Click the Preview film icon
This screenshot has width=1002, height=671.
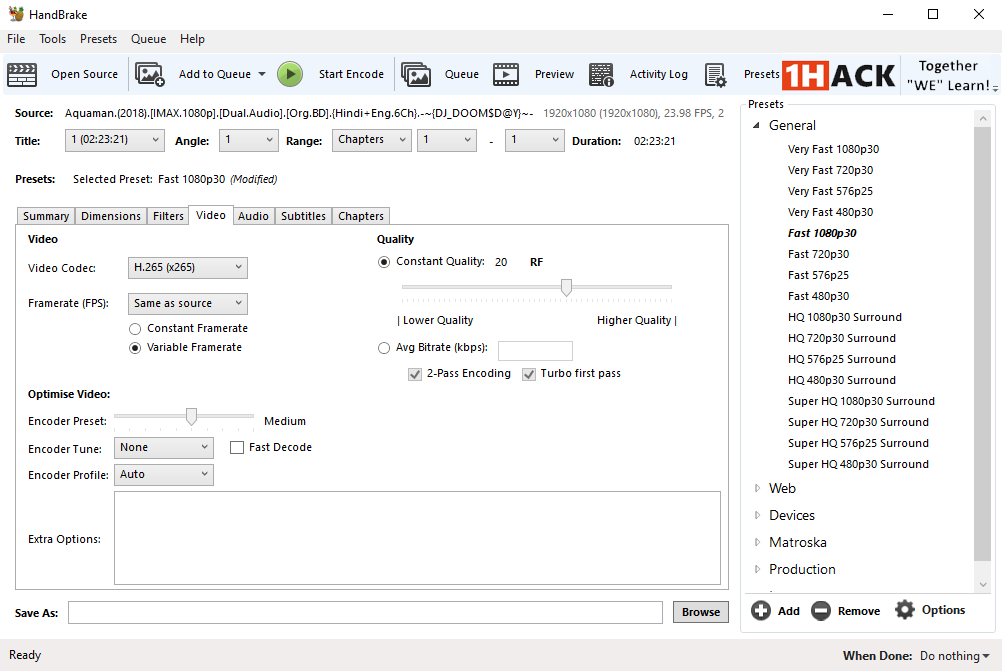(506, 74)
